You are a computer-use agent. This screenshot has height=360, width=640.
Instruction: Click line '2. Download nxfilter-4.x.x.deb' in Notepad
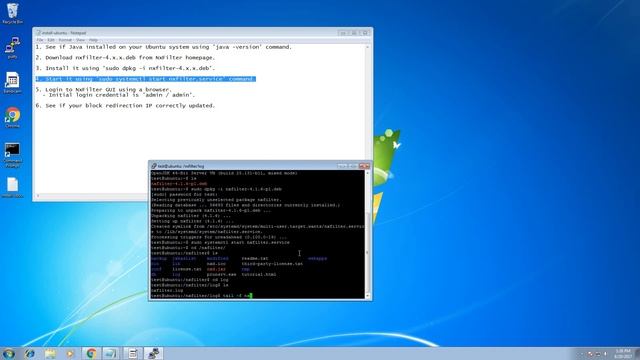(125, 58)
